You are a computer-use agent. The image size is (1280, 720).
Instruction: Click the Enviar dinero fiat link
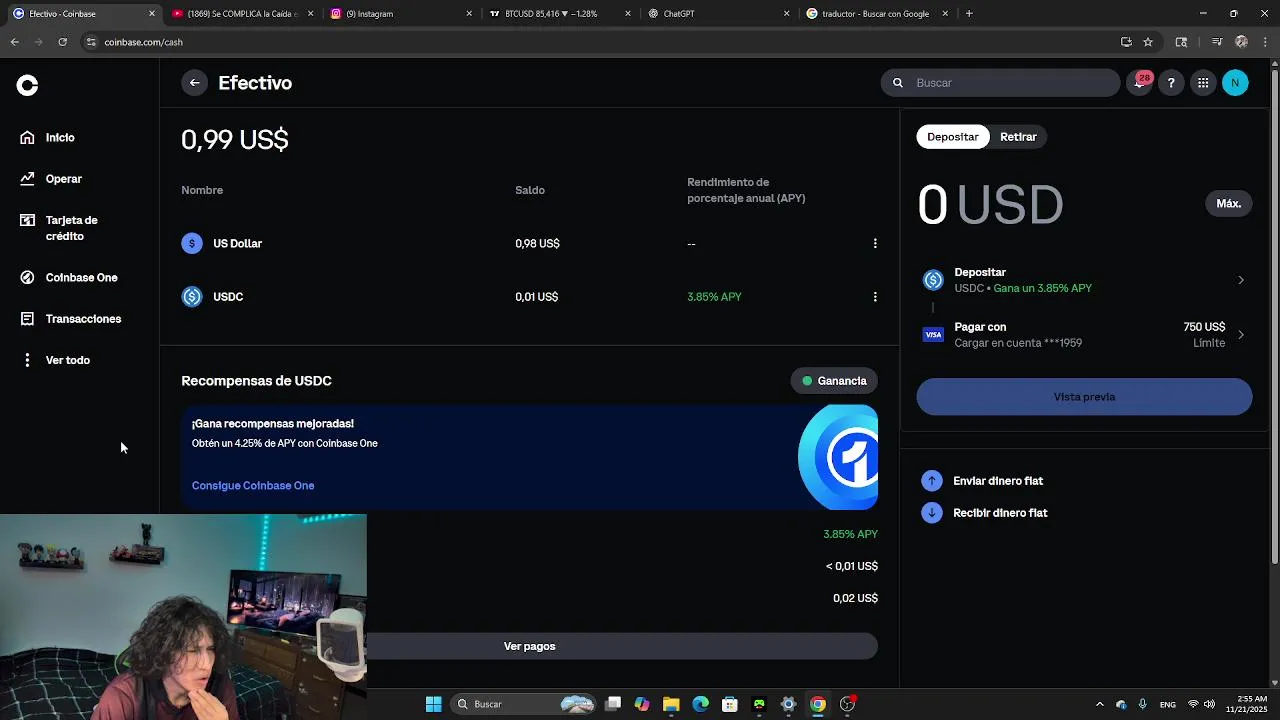tap(998, 481)
